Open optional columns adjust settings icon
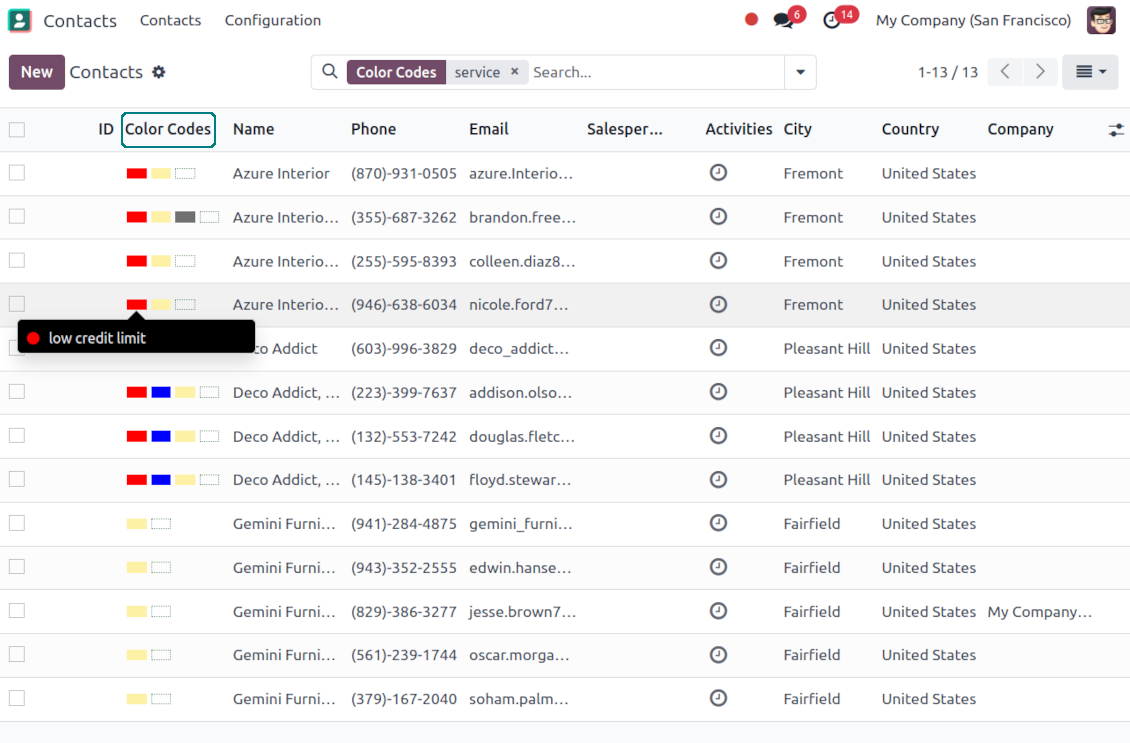 tap(1116, 130)
